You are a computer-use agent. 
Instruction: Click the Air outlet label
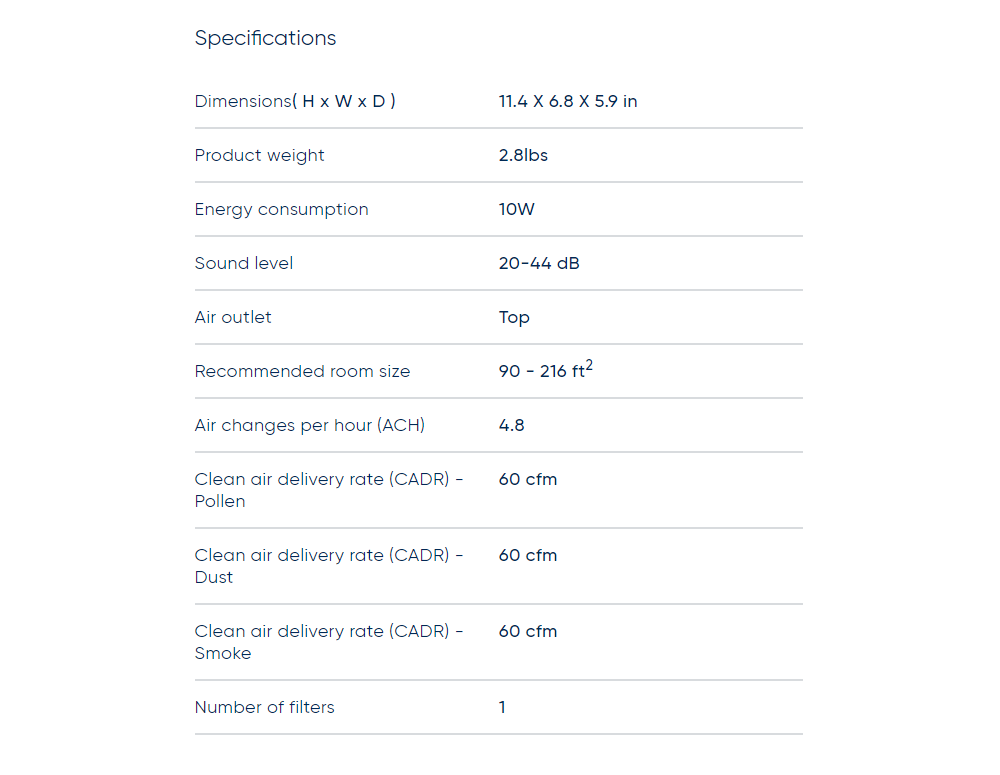point(233,317)
